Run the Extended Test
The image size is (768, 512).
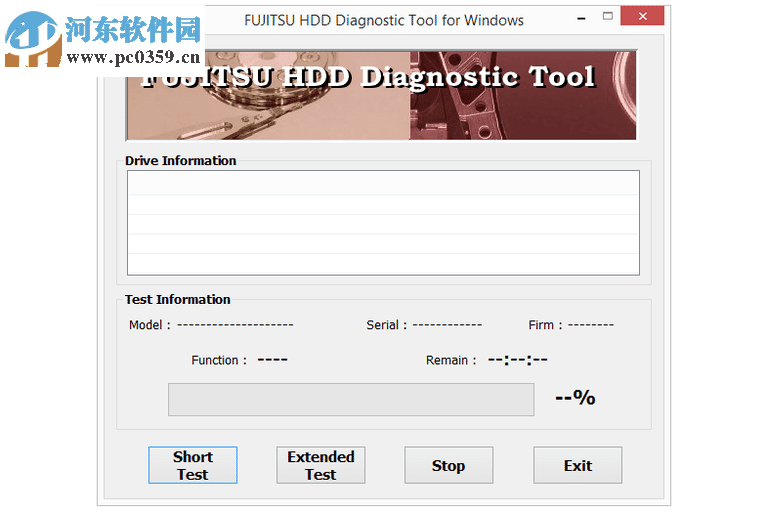(x=321, y=465)
